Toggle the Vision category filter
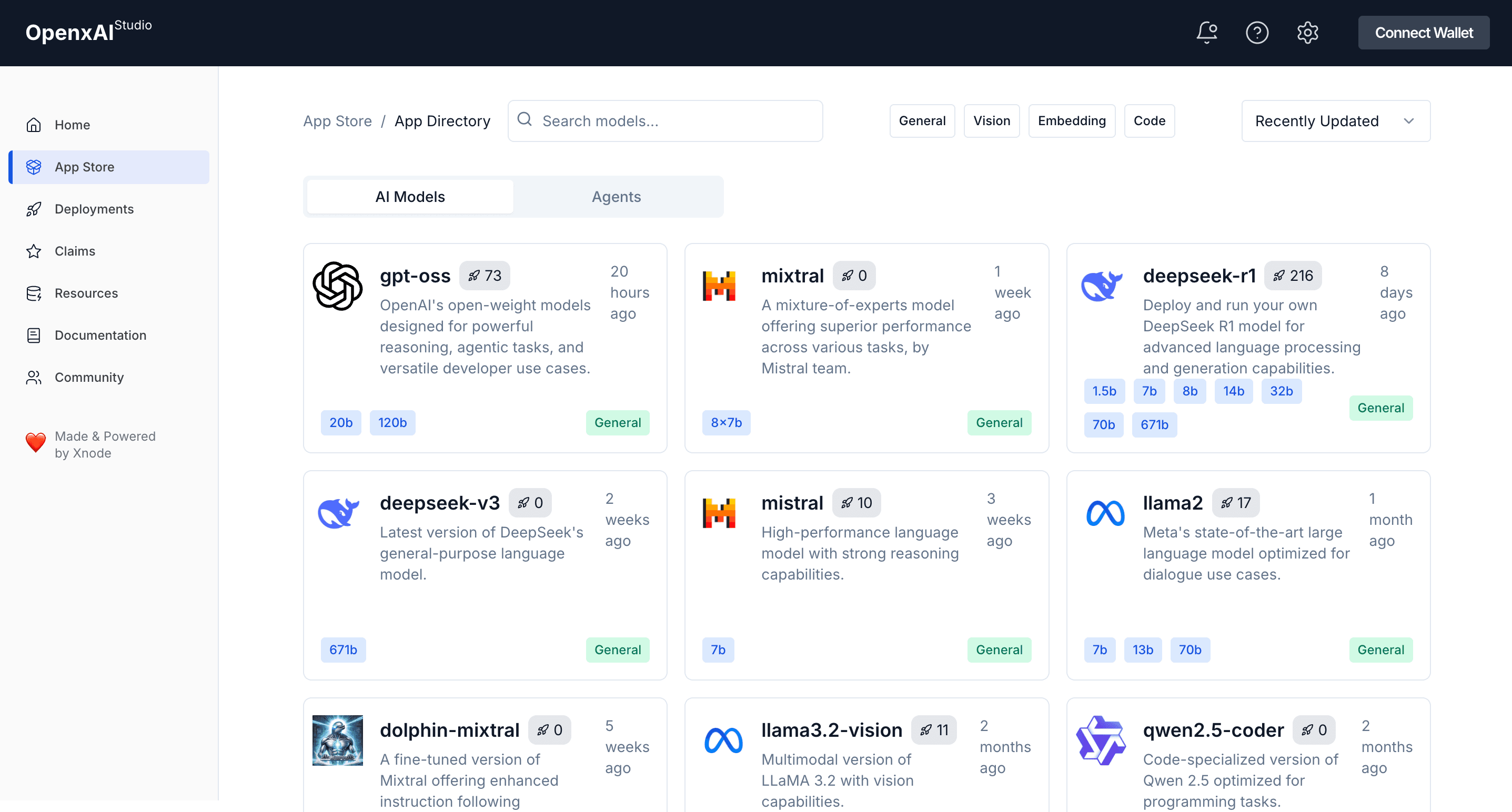 991,121
